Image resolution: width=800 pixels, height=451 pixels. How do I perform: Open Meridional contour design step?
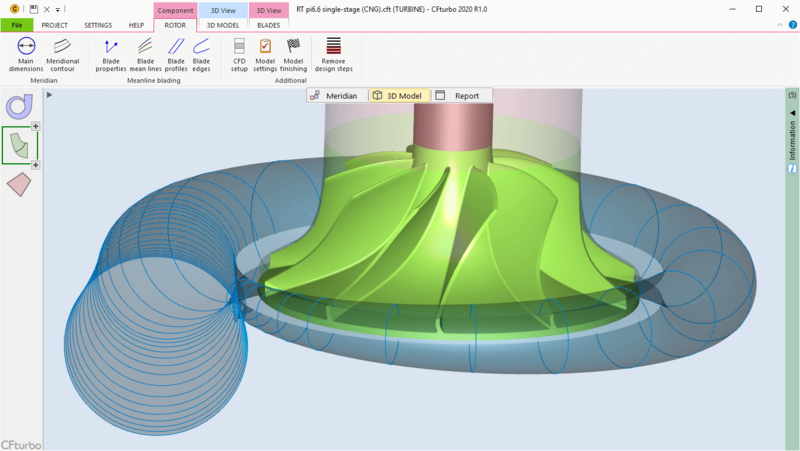62,54
